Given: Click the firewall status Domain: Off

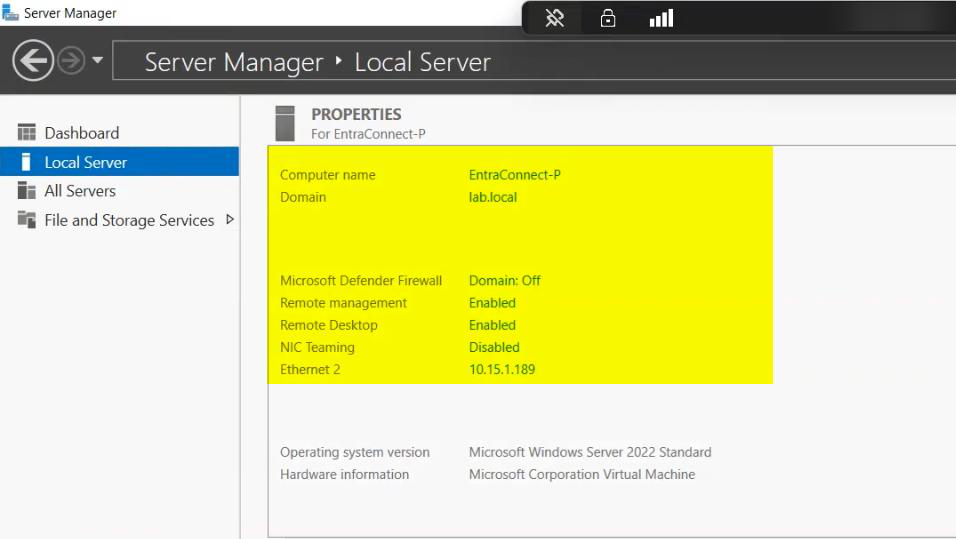Looking at the screenshot, I should [x=504, y=280].
